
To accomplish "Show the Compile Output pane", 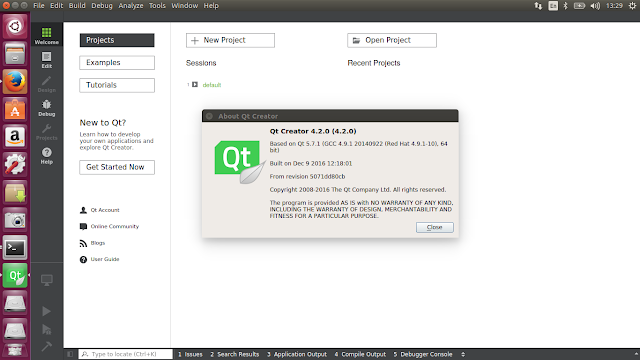I will [360, 354].
